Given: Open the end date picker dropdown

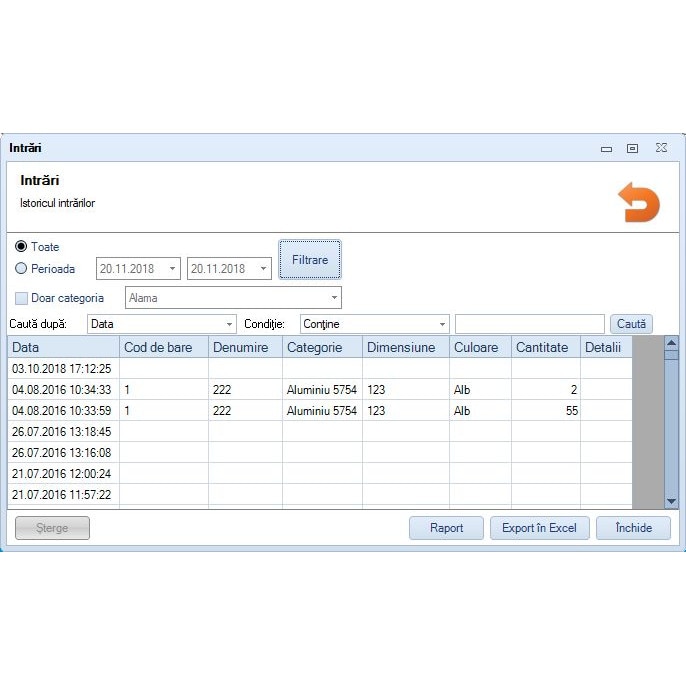Looking at the screenshot, I should 263,269.
